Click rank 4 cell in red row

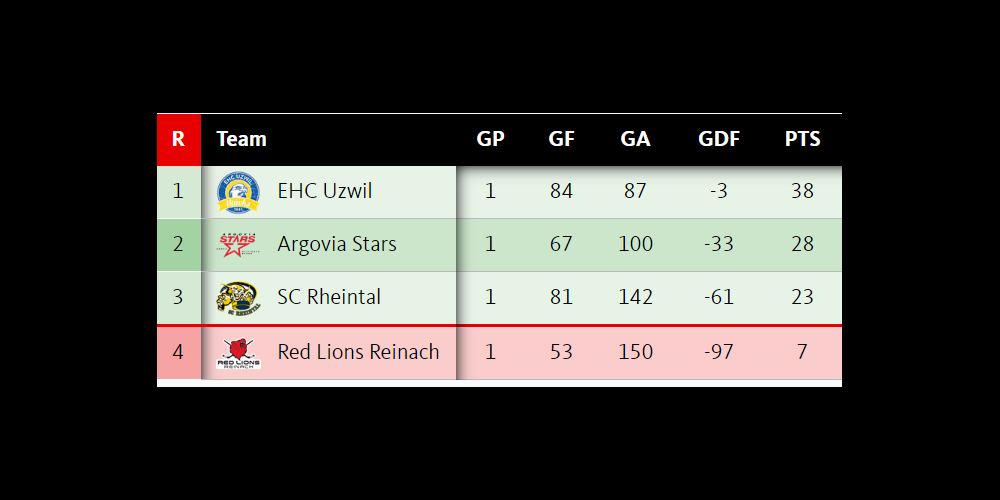pyautogui.click(x=178, y=352)
